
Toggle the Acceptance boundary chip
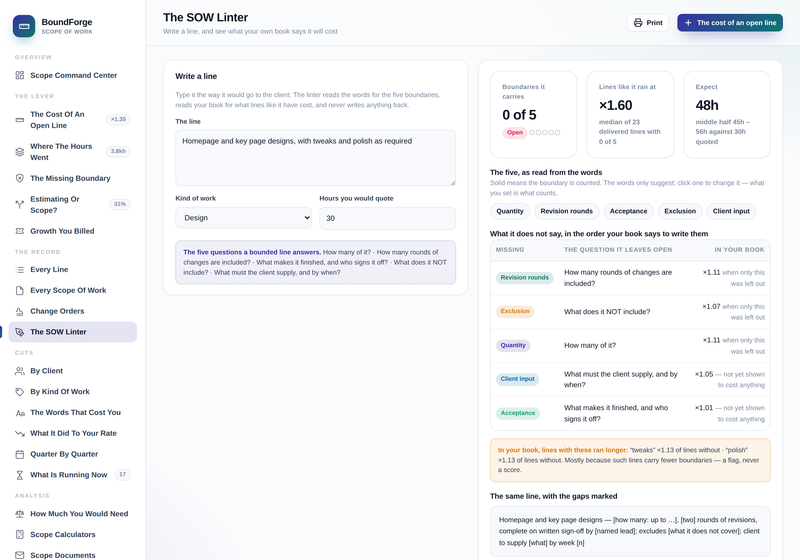tap(628, 211)
